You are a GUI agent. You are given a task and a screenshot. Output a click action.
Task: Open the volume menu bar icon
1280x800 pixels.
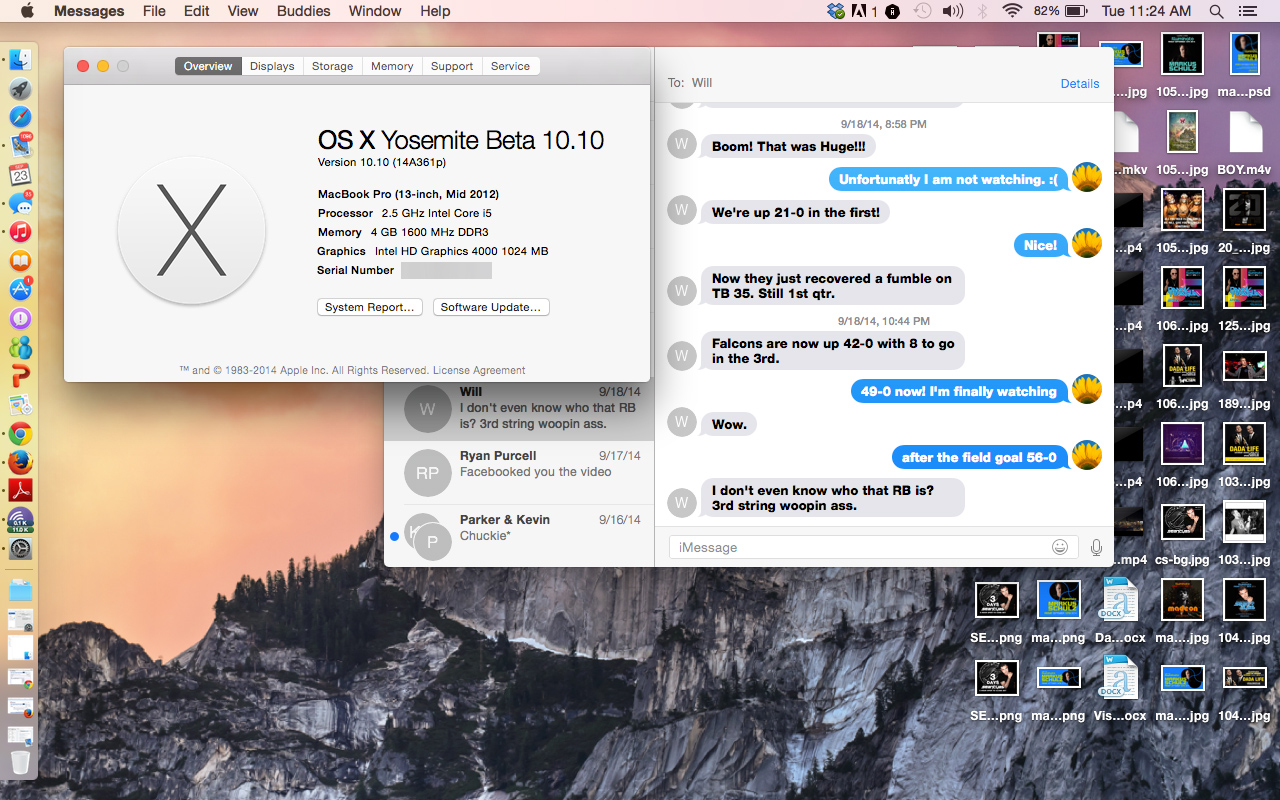click(952, 11)
